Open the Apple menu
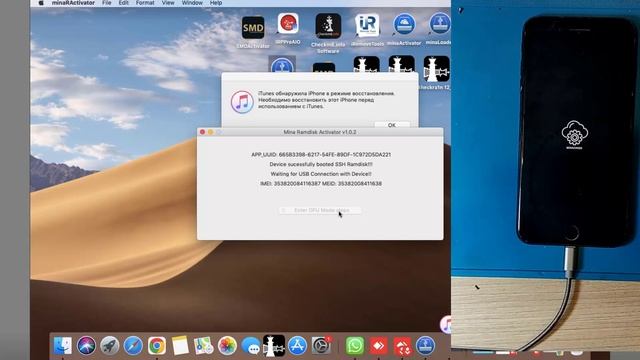Image resolution: width=640 pixels, height=360 pixels. click(x=41, y=3)
